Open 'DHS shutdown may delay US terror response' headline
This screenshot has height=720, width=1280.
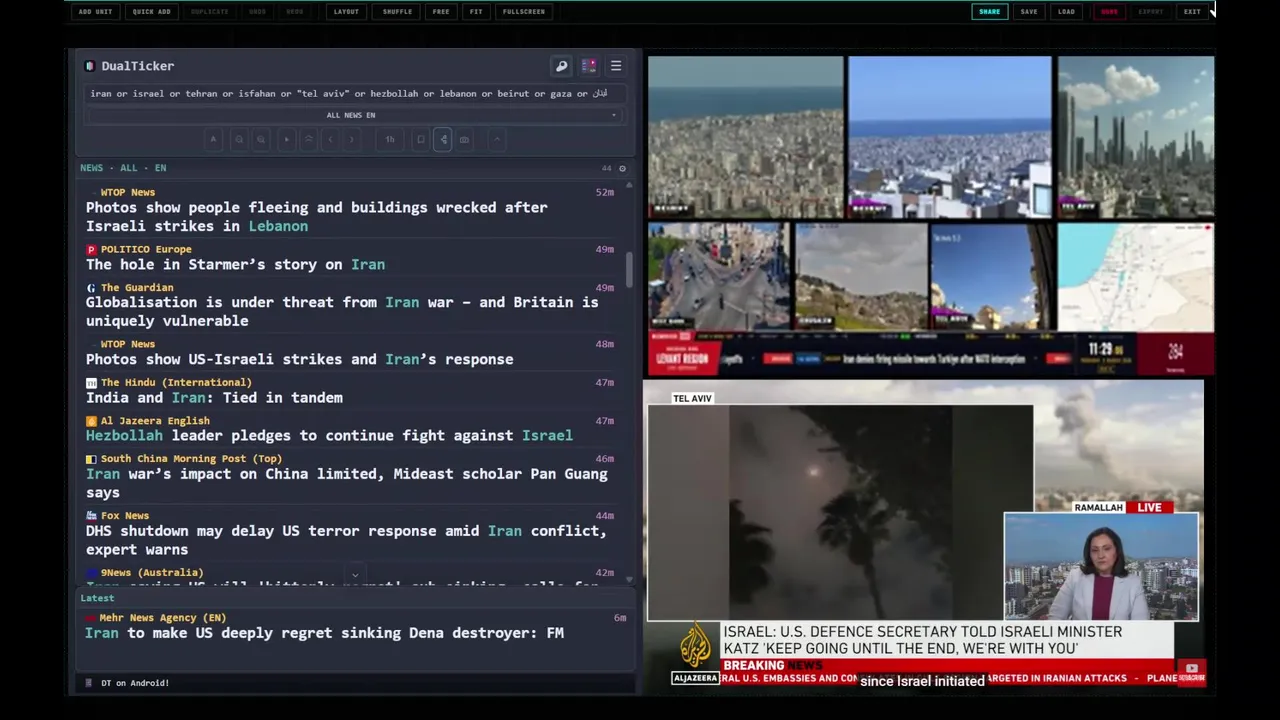click(x=346, y=540)
